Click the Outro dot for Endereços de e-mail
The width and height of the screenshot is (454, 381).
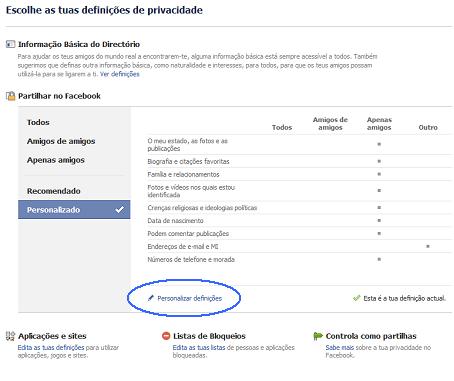point(428,246)
